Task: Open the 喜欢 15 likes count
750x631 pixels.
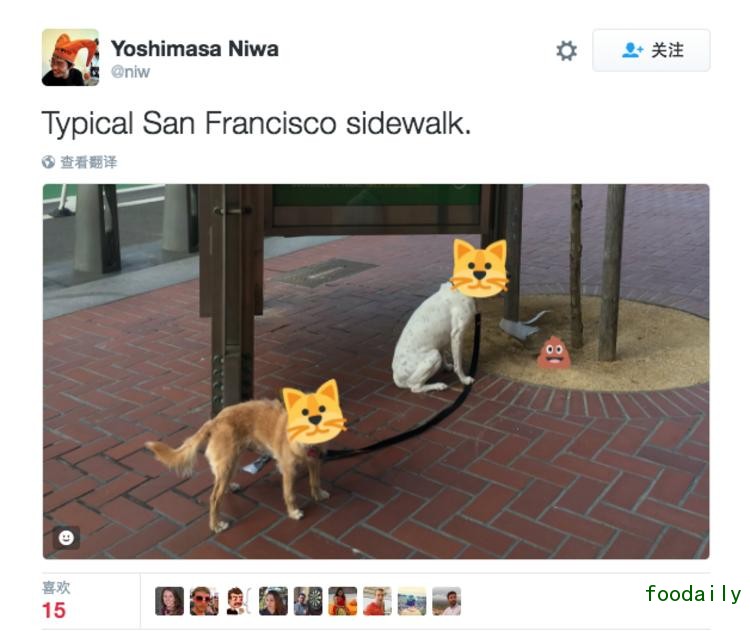Action: (x=56, y=600)
